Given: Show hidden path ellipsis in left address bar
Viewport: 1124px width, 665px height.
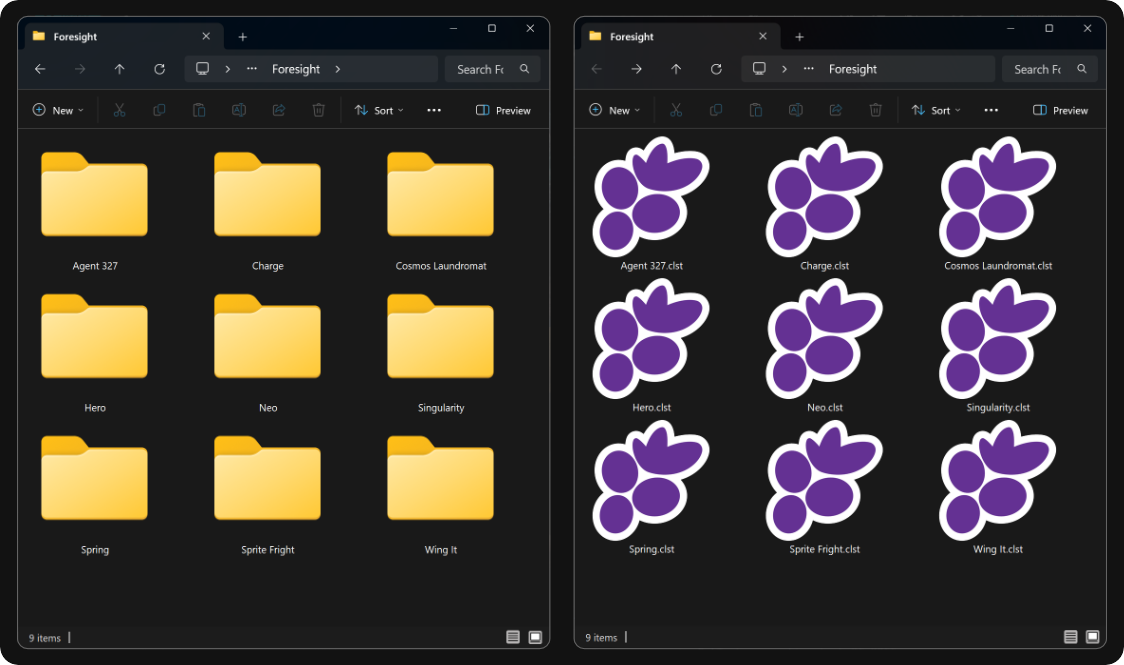Looking at the screenshot, I should [x=252, y=69].
